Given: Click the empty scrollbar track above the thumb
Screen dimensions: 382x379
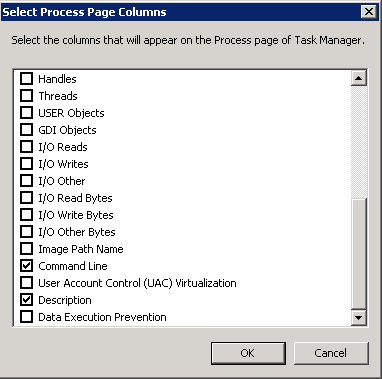Looking at the screenshot, I should pyautogui.click(x=359, y=142).
